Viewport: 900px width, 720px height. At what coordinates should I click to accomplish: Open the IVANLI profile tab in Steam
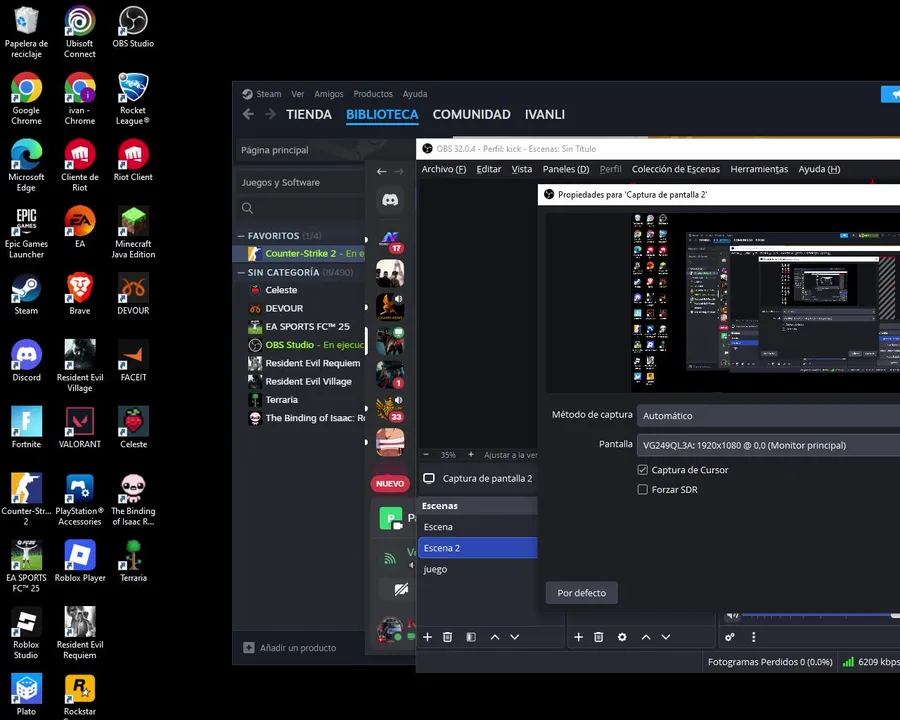[x=545, y=114]
